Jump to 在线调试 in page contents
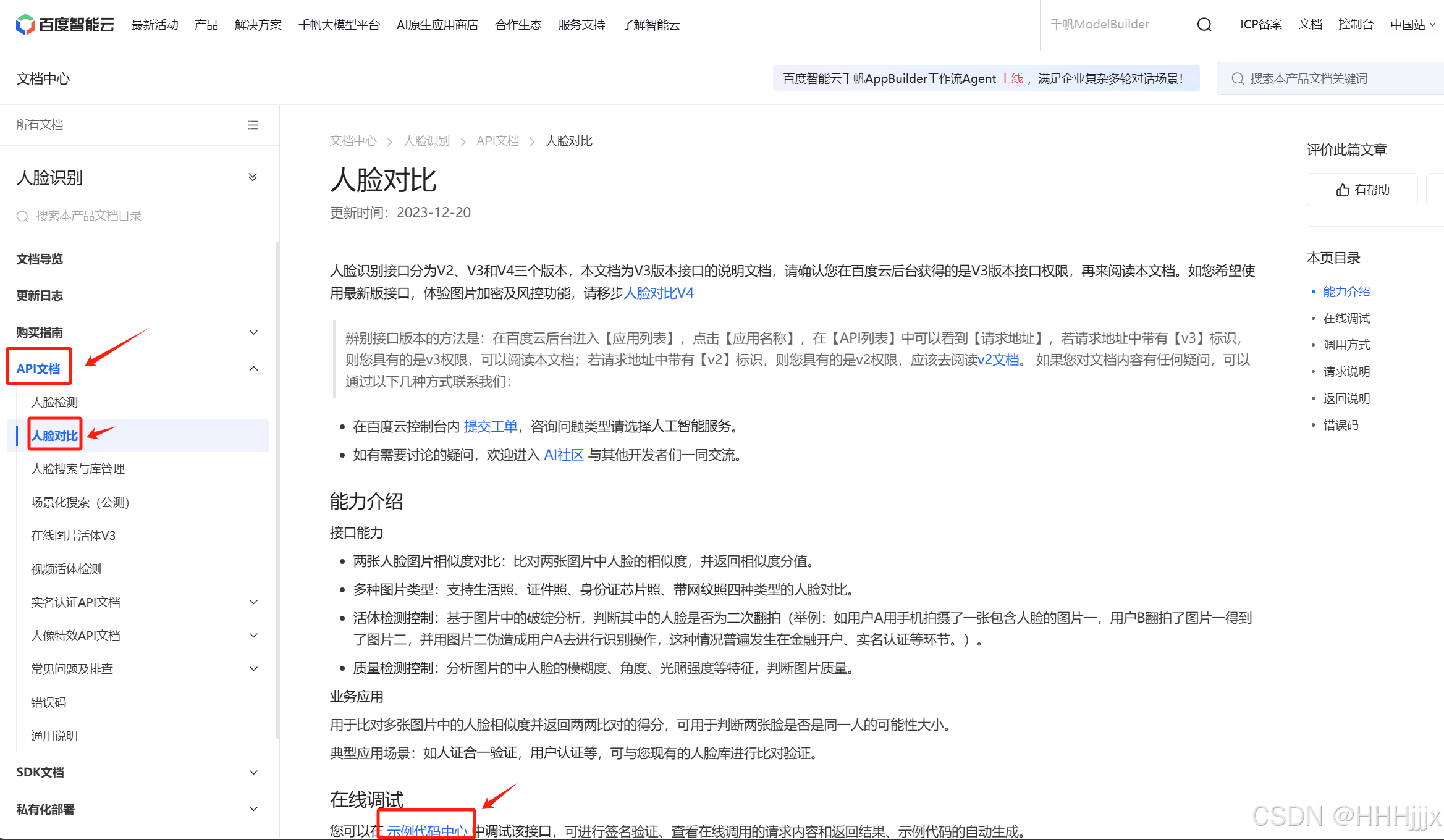1444x840 pixels. (x=1346, y=318)
